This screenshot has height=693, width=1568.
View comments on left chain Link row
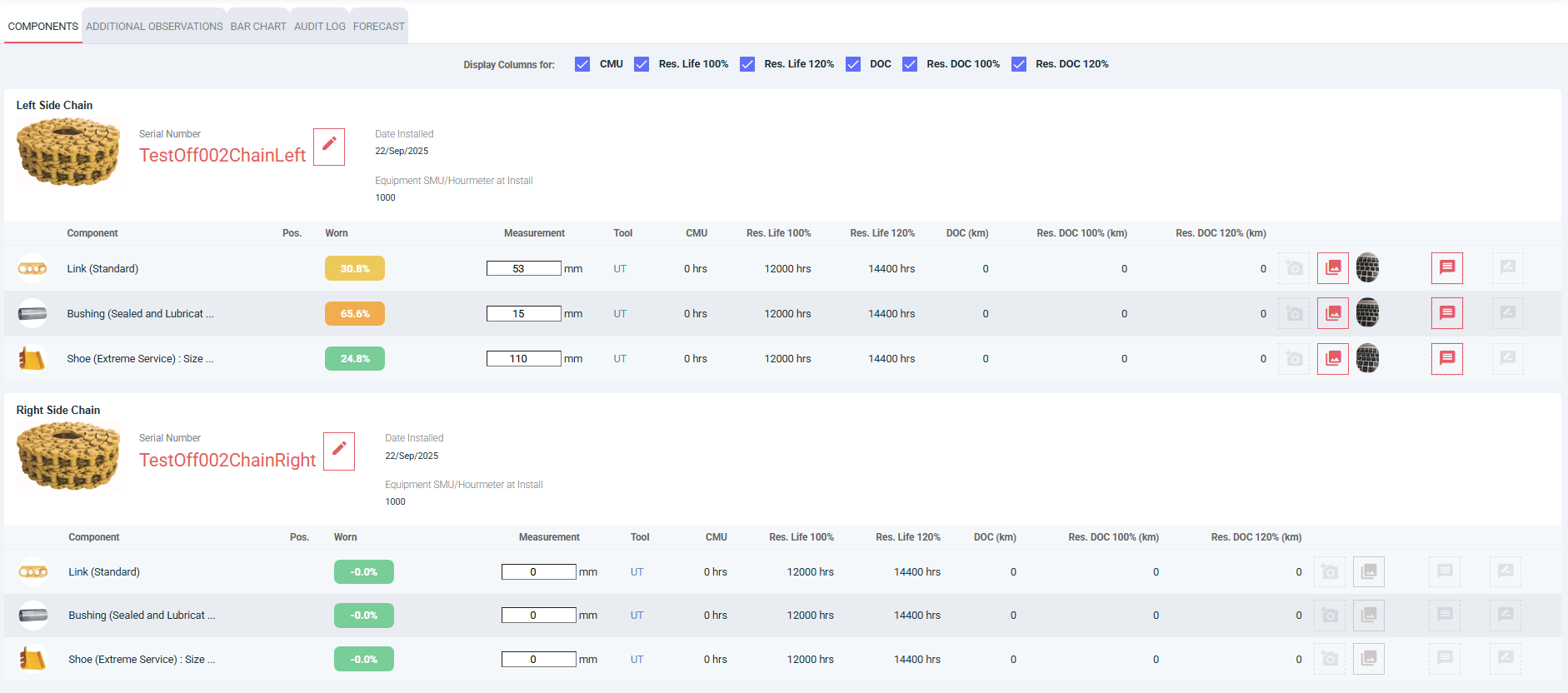(x=1447, y=268)
